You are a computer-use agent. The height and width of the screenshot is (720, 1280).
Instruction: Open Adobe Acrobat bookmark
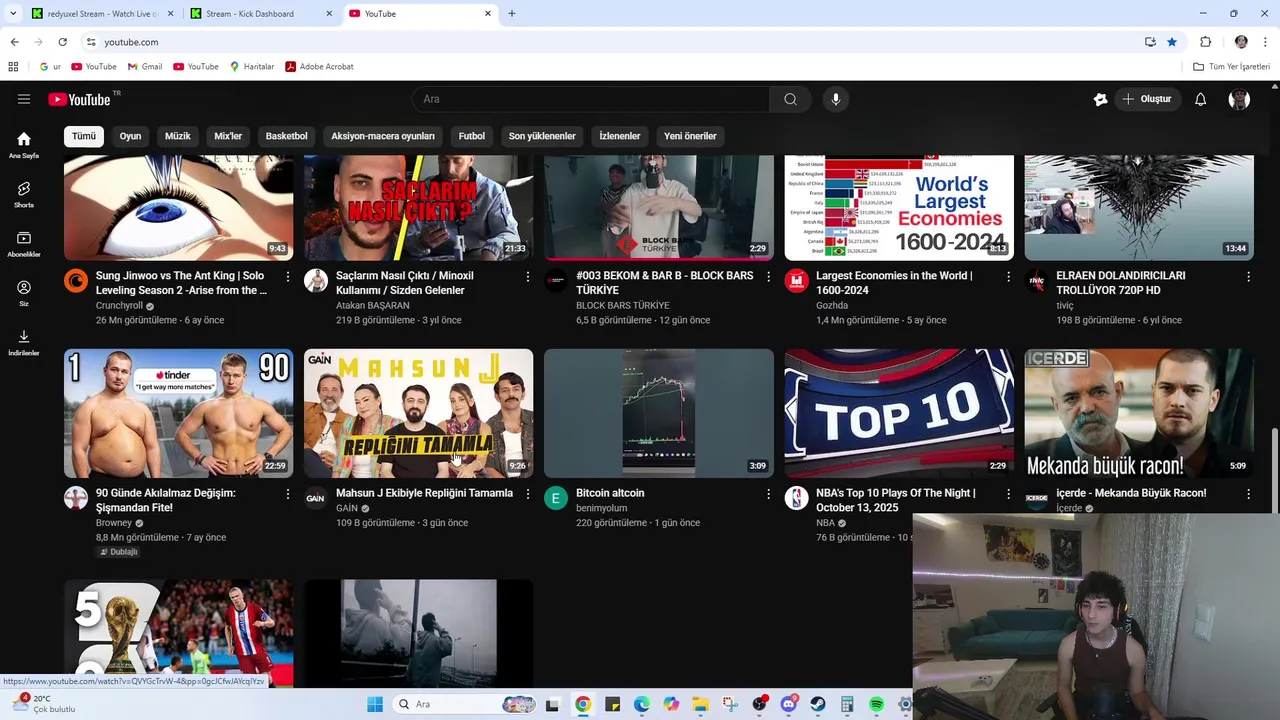(320, 67)
